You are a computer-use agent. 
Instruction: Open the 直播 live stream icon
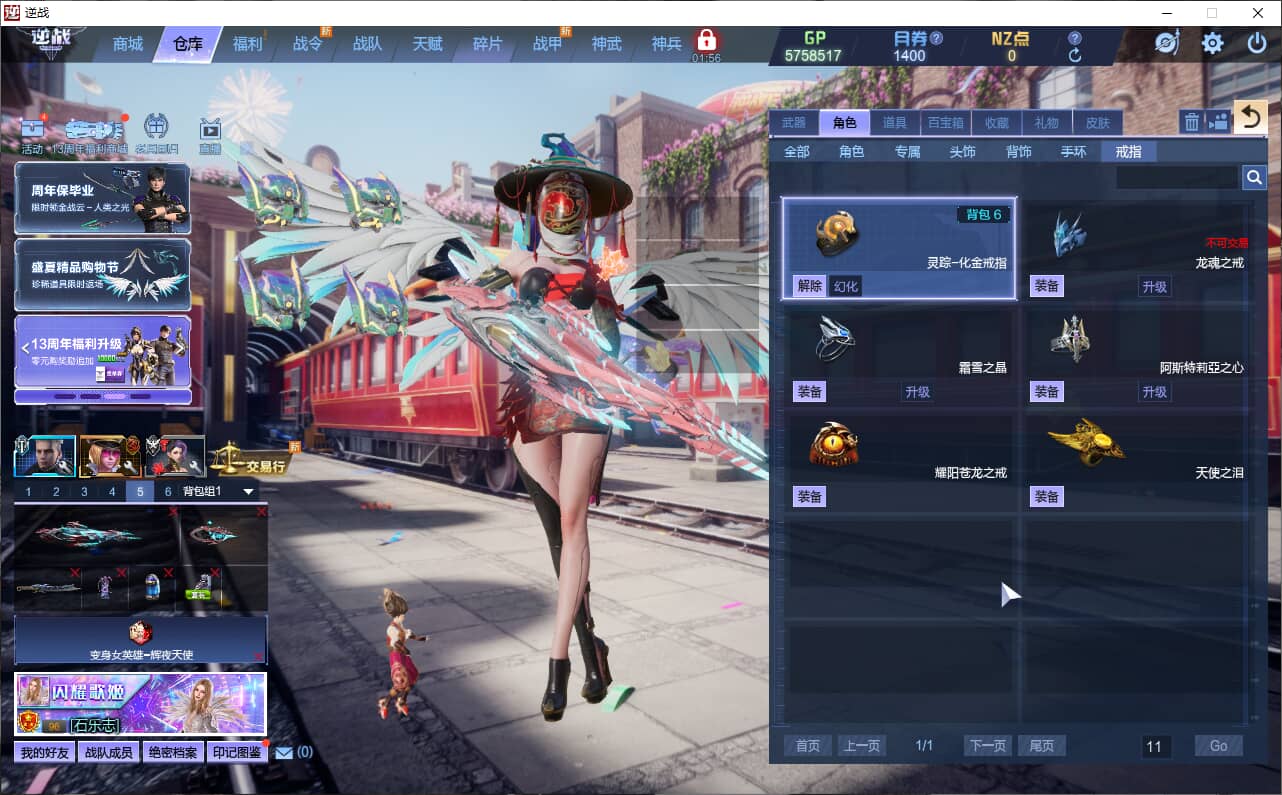[x=210, y=130]
